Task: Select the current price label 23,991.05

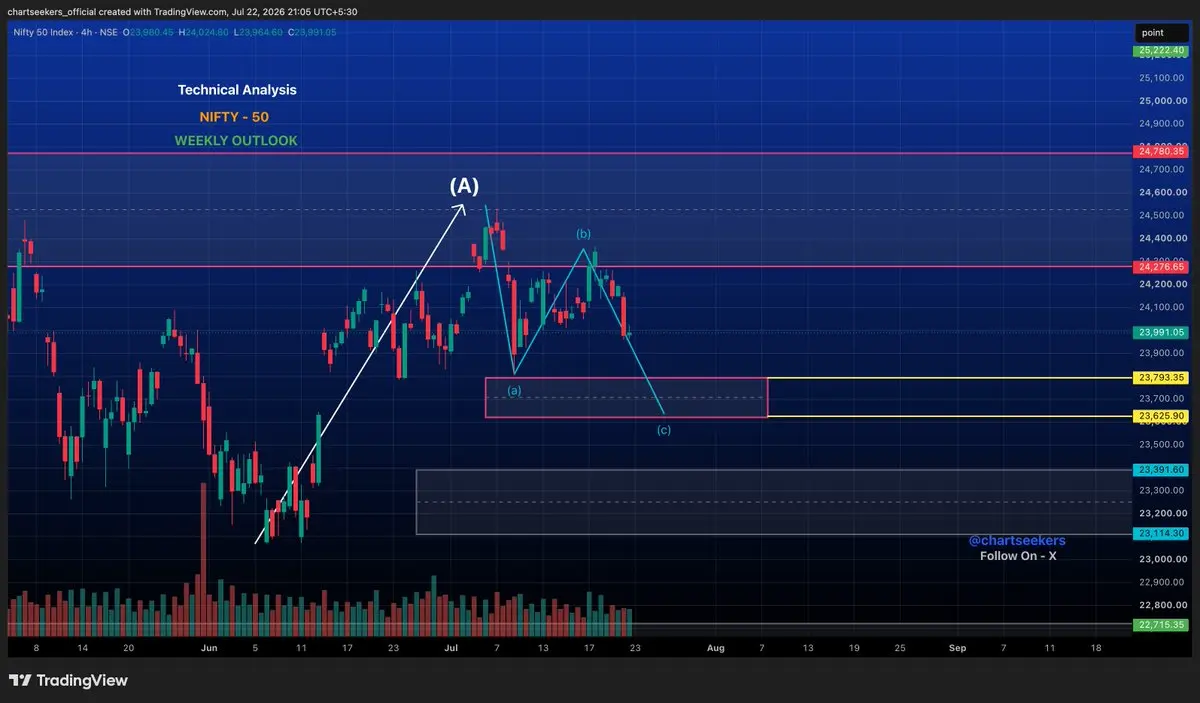Action: 1159,332
